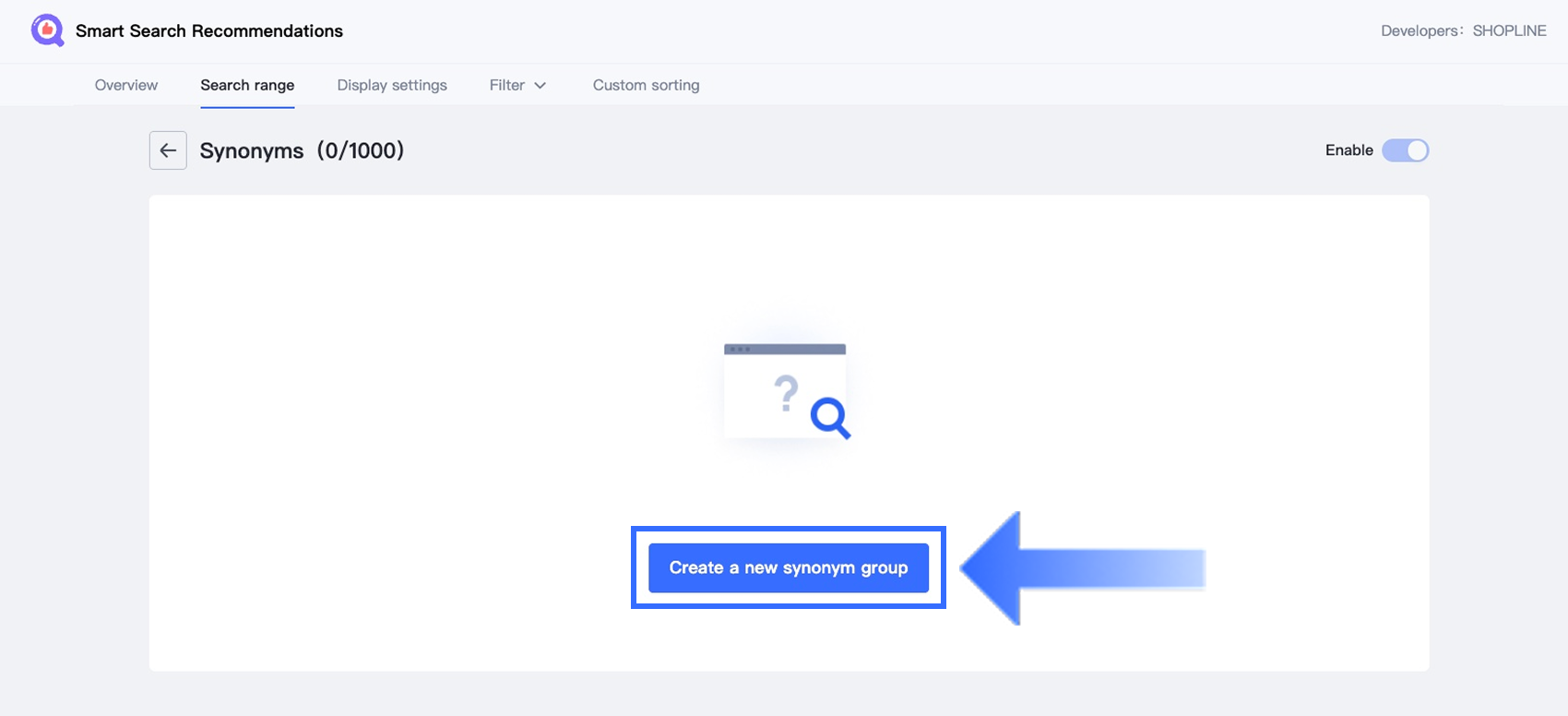Click the empty-state illustration window title bar

point(785,349)
